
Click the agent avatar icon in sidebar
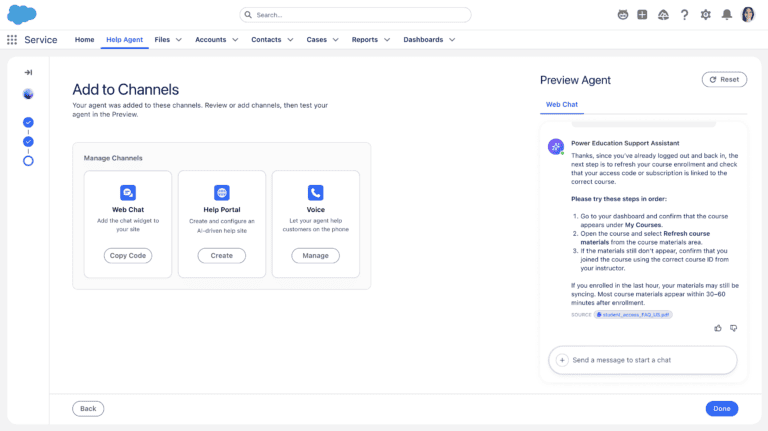tap(28, 94)
